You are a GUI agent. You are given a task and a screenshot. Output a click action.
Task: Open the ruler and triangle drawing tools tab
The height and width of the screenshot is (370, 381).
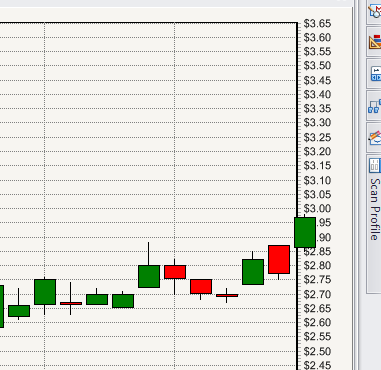pyautogui.click(x=375, y=41)
